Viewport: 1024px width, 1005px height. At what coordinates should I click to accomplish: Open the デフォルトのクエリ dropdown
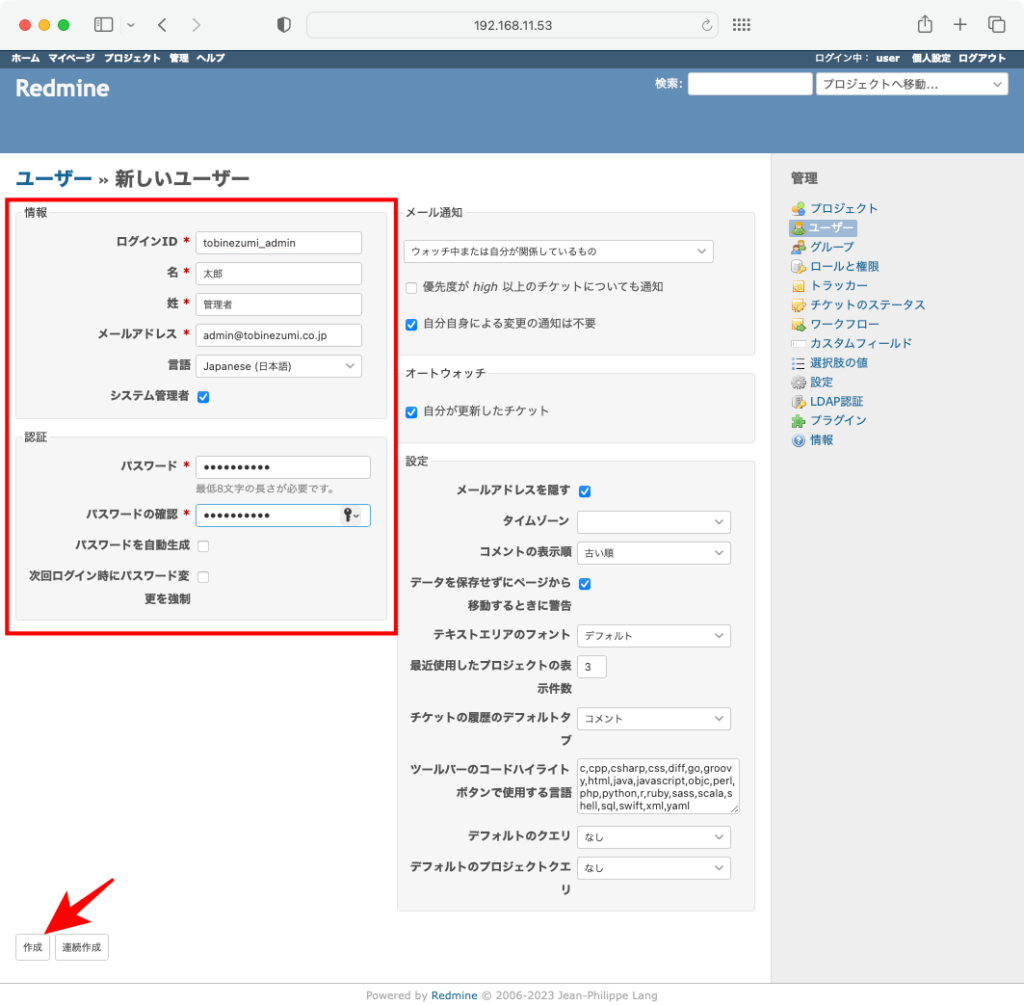[x=654, y=837]
